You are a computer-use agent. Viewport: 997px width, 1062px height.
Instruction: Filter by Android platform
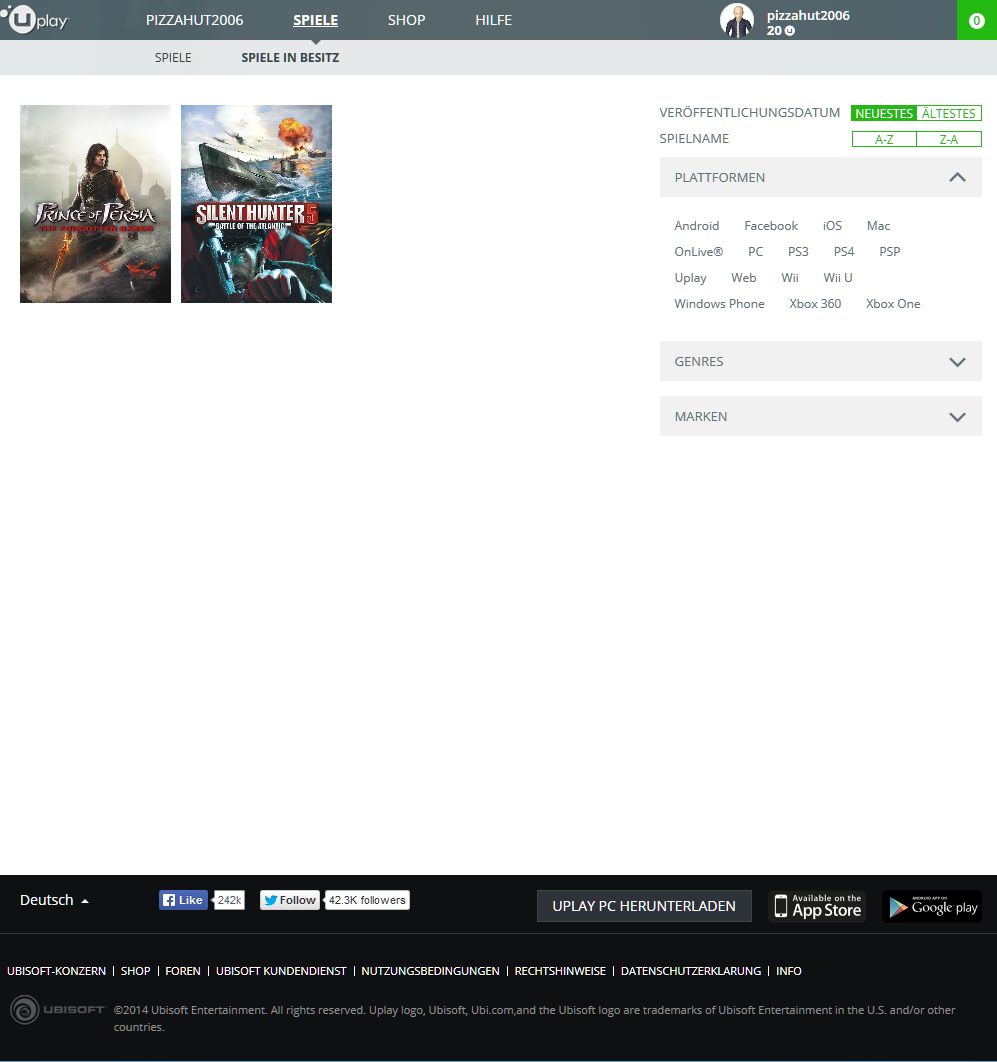click(696, 226)
